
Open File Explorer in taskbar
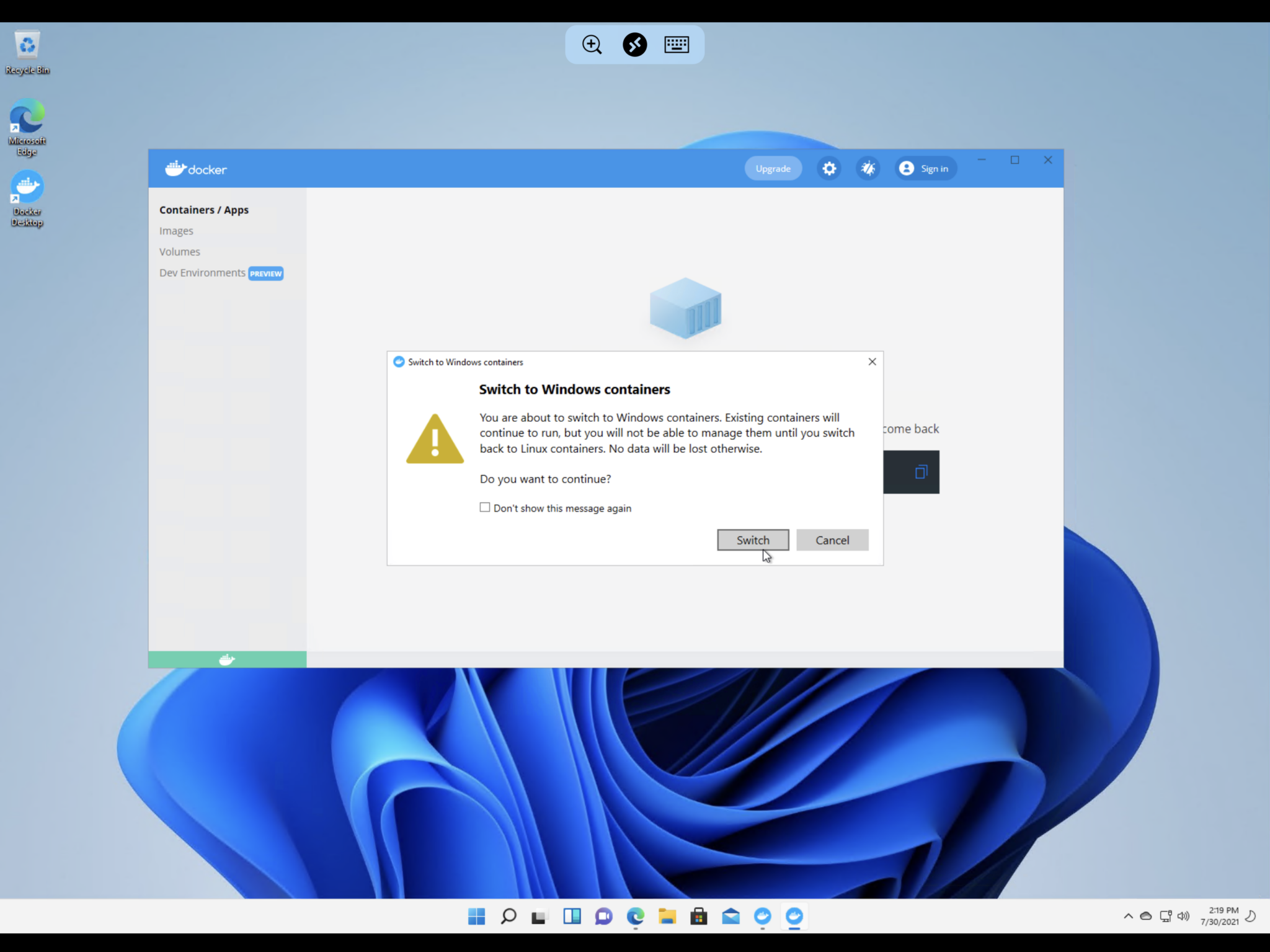click(x=667, y=916)
